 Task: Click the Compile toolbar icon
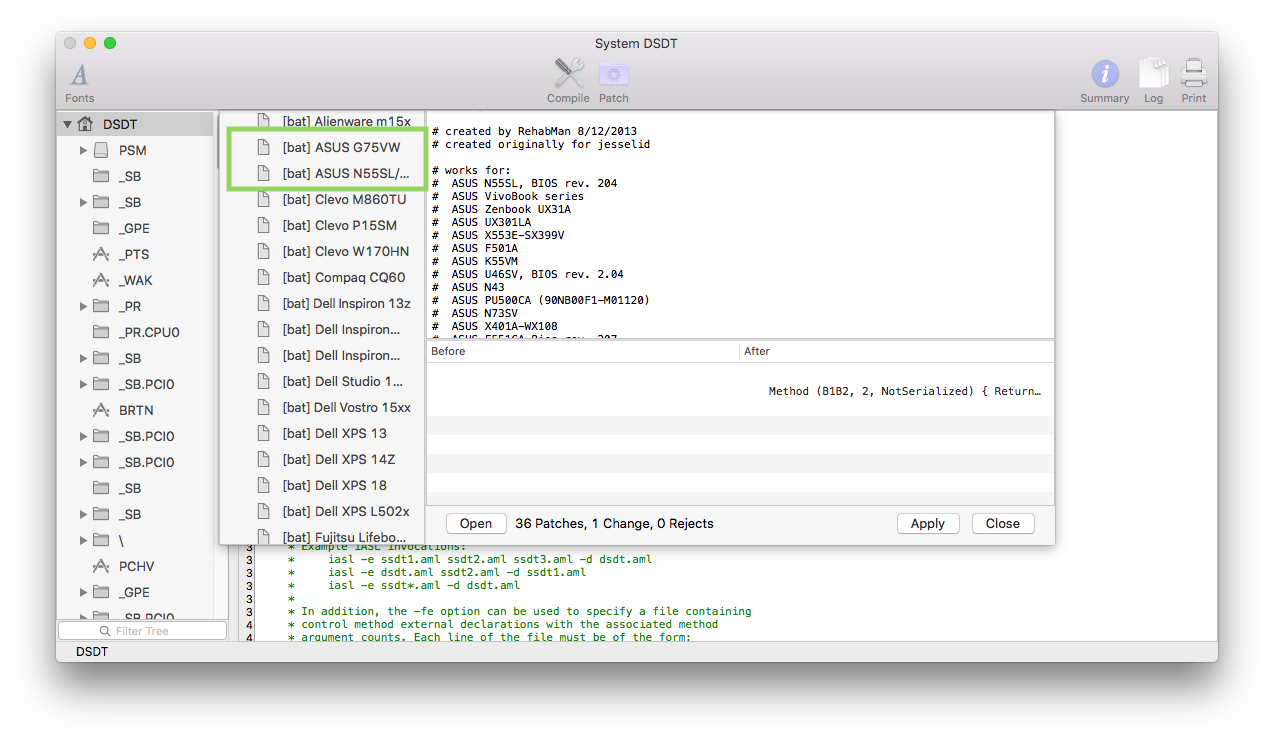click(567, 74)
